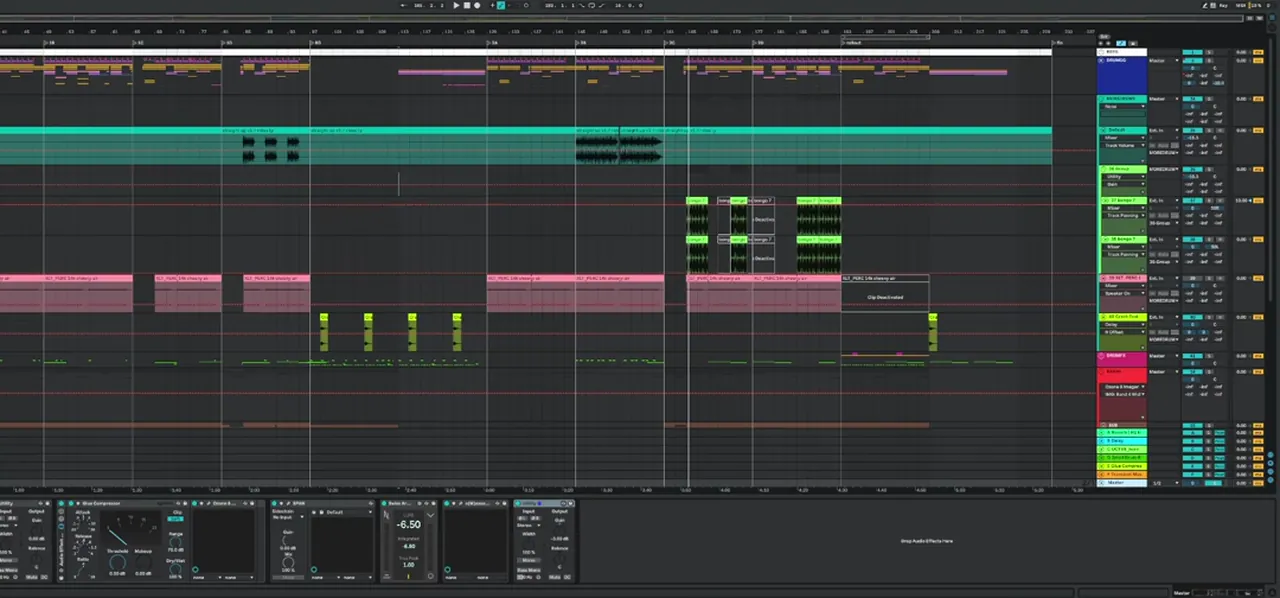Click the Mute button on the rightmost Utility device

(554, 576)
